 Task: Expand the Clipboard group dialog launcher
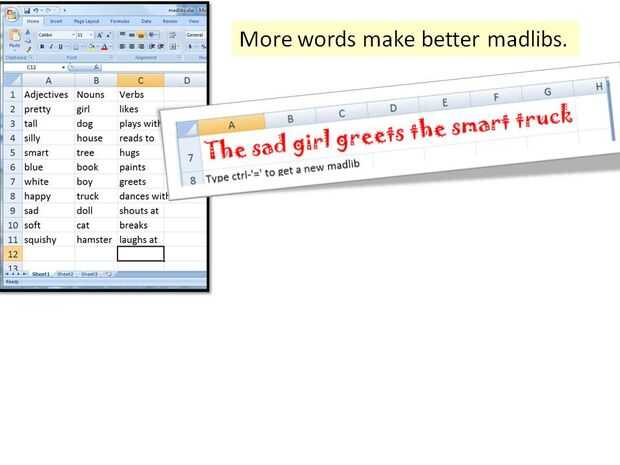coord(31,58)
